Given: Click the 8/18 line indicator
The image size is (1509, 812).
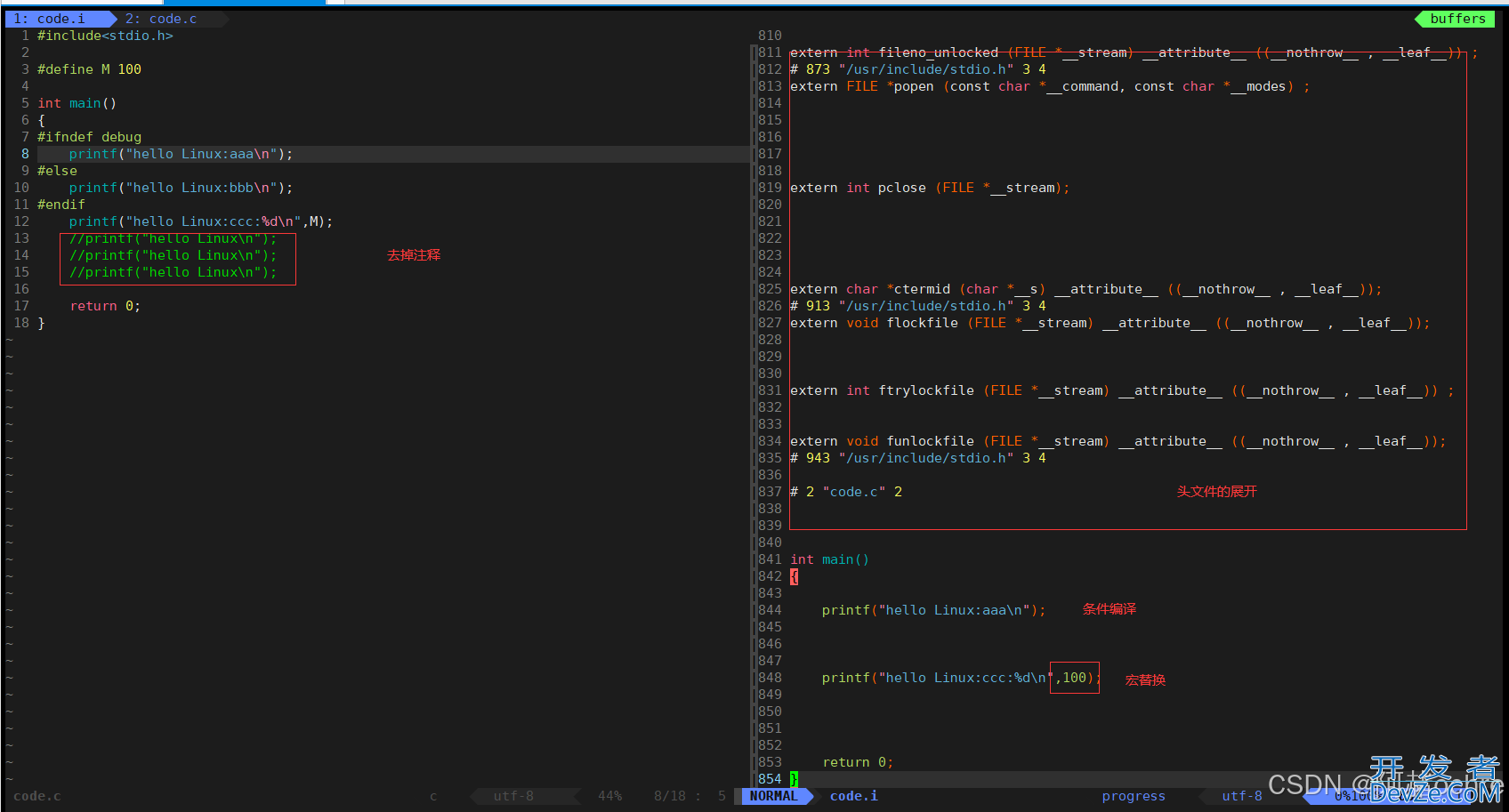Looking at the screenshot, I should [670, 796].
